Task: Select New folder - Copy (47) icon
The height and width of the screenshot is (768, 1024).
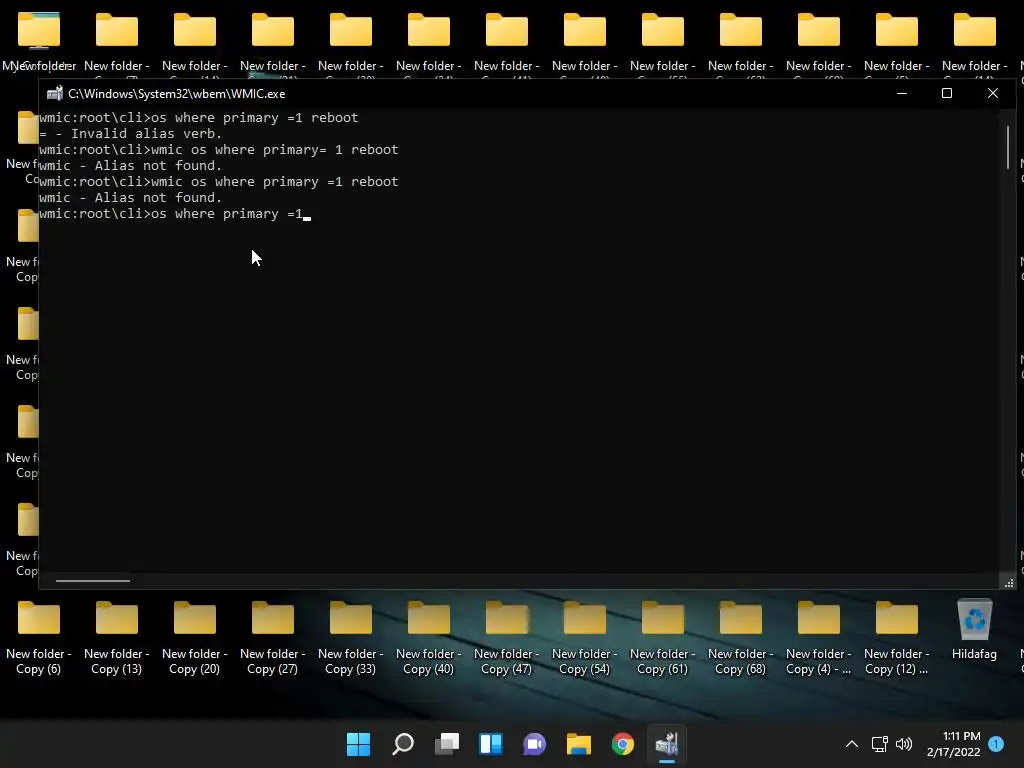Action: (x=507, y=637)
